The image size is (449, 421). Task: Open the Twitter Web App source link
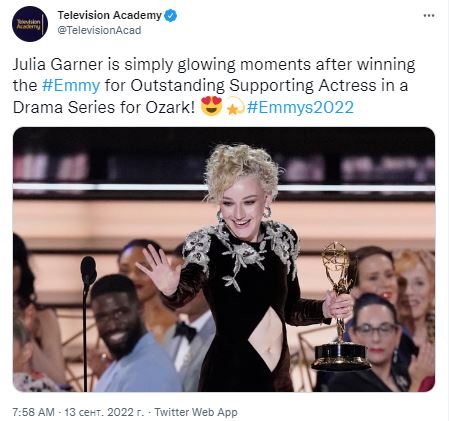click(x=196, y=412)
